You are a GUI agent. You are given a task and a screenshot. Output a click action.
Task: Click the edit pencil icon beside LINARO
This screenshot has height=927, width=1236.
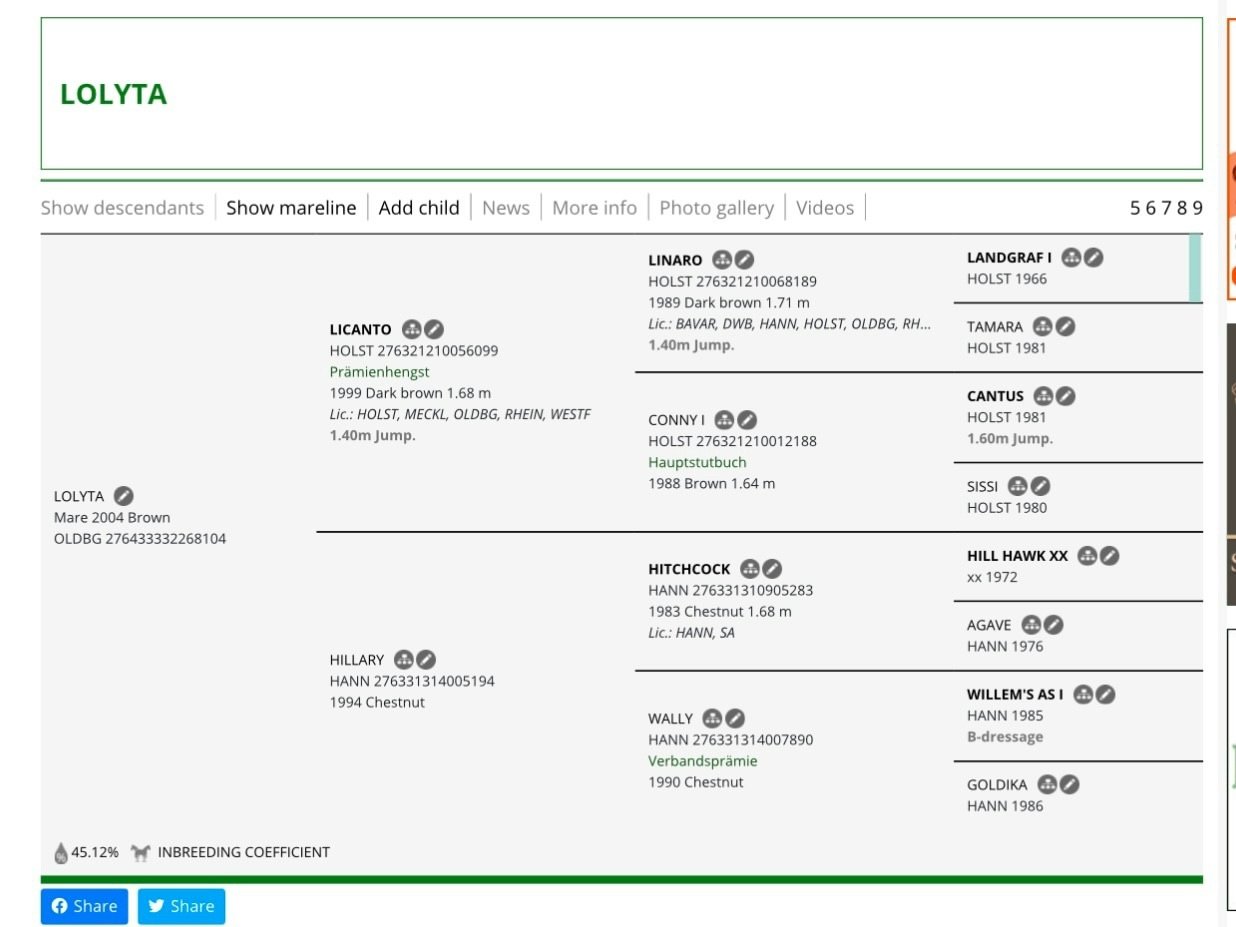click(745, 260)
